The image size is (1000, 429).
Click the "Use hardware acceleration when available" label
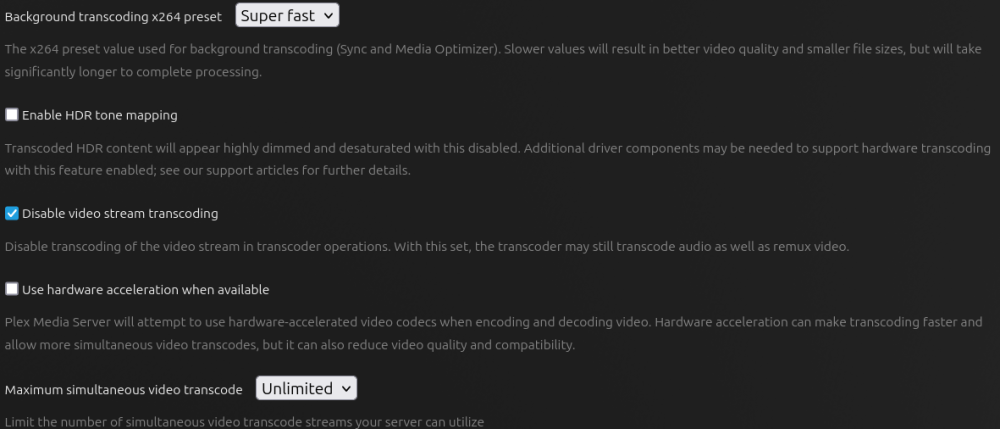click(145, 290)
